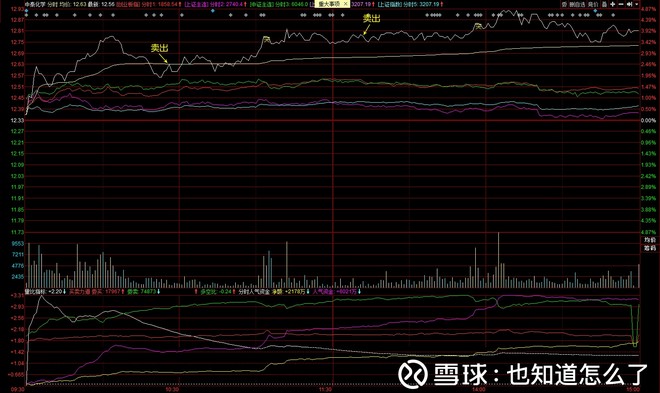Click the 删自选 remove-from-watchlist button

click(x=578, y=4)
